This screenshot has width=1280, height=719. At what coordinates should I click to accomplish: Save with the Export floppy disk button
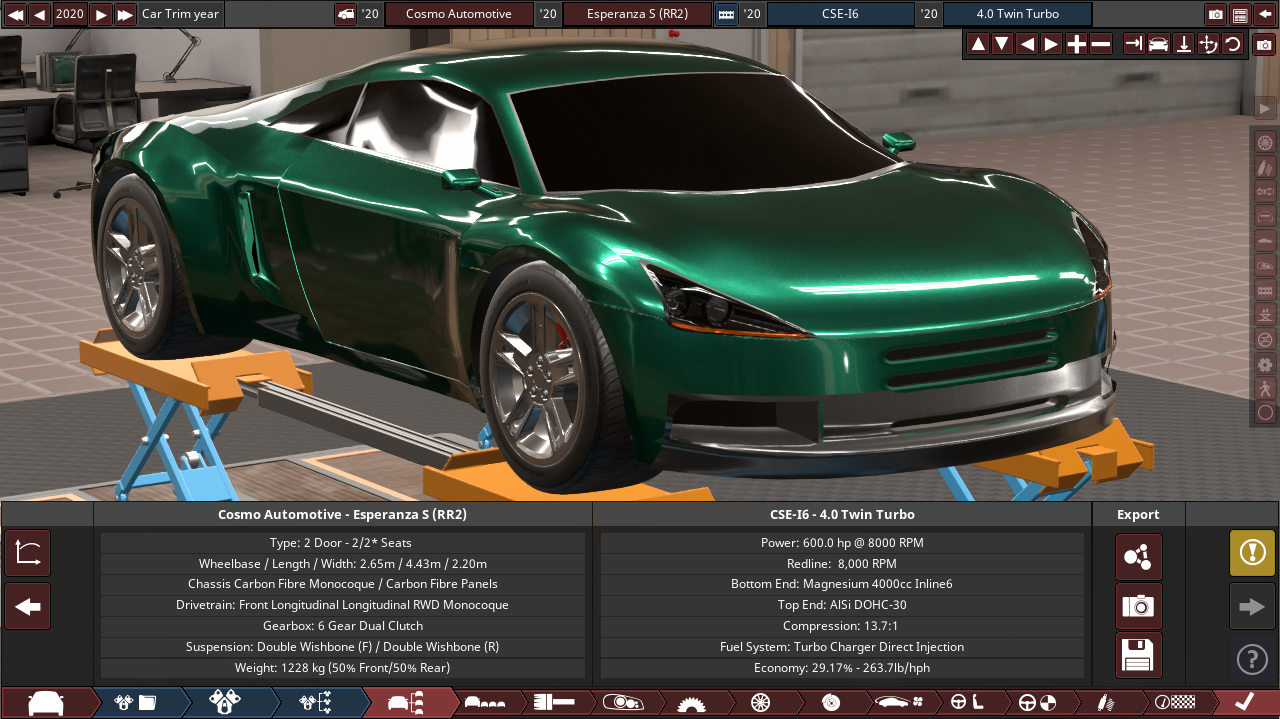click(x=1138, y=655)
